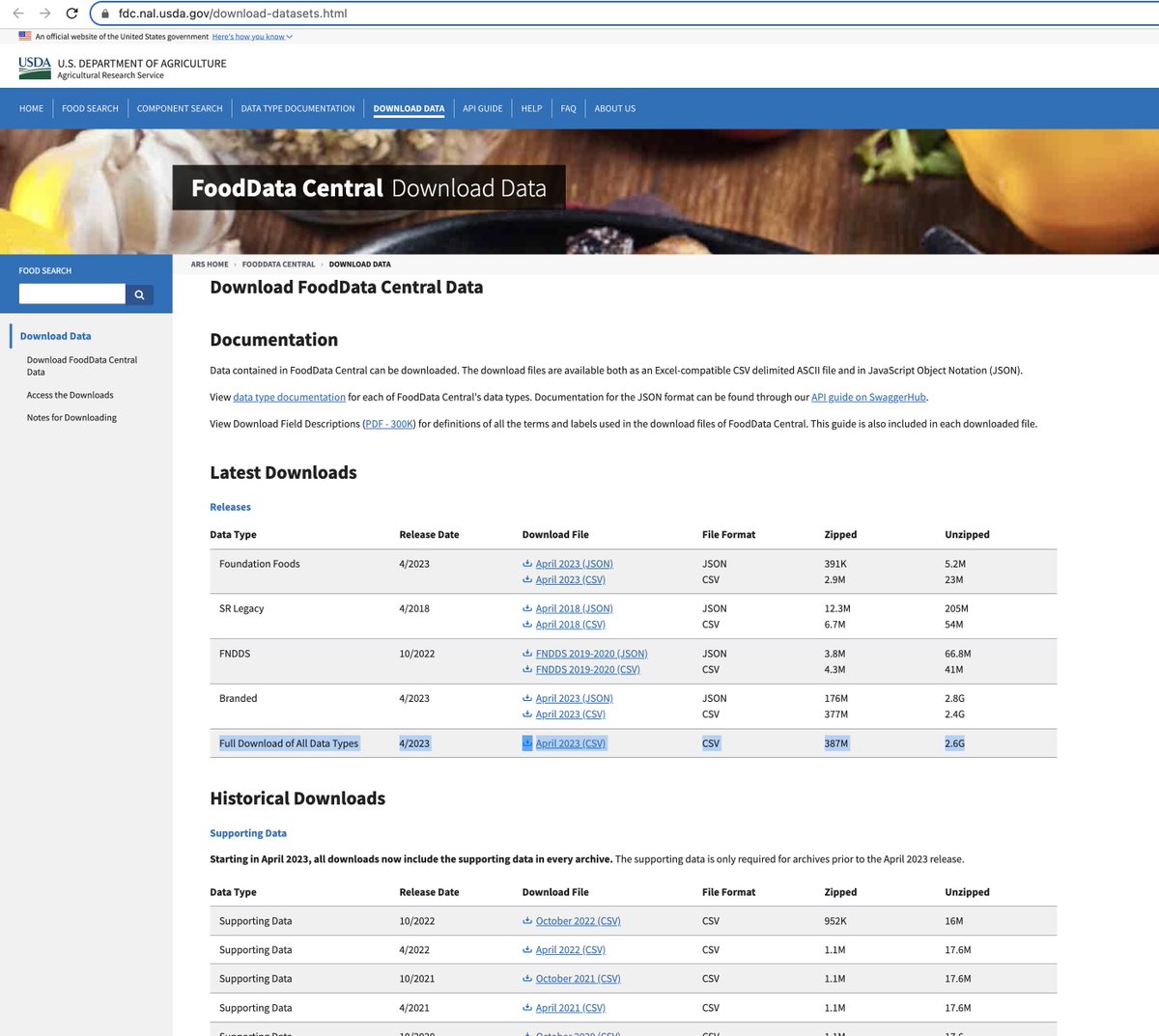The image size is (1159, 1036).
Task: Click the browser forward arrow
Action: (x=44, y=14)
